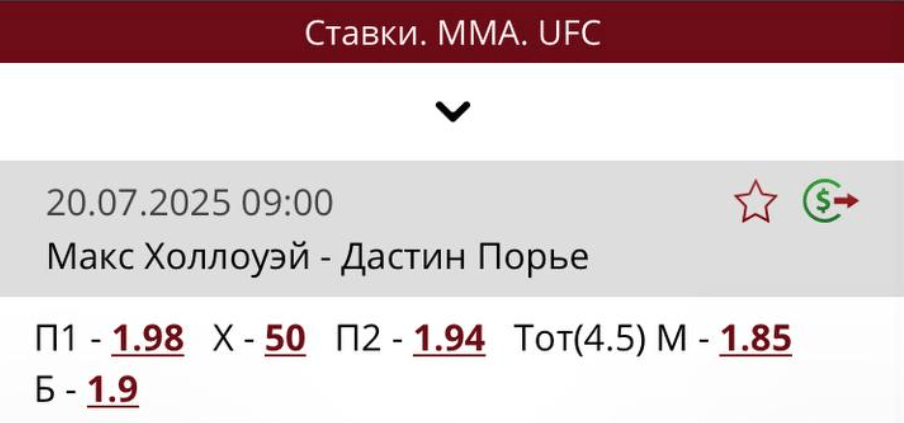The width and height of the screenshot is (904, 423).
Task: Click the П2 label
Action: (x=359, y=339)
